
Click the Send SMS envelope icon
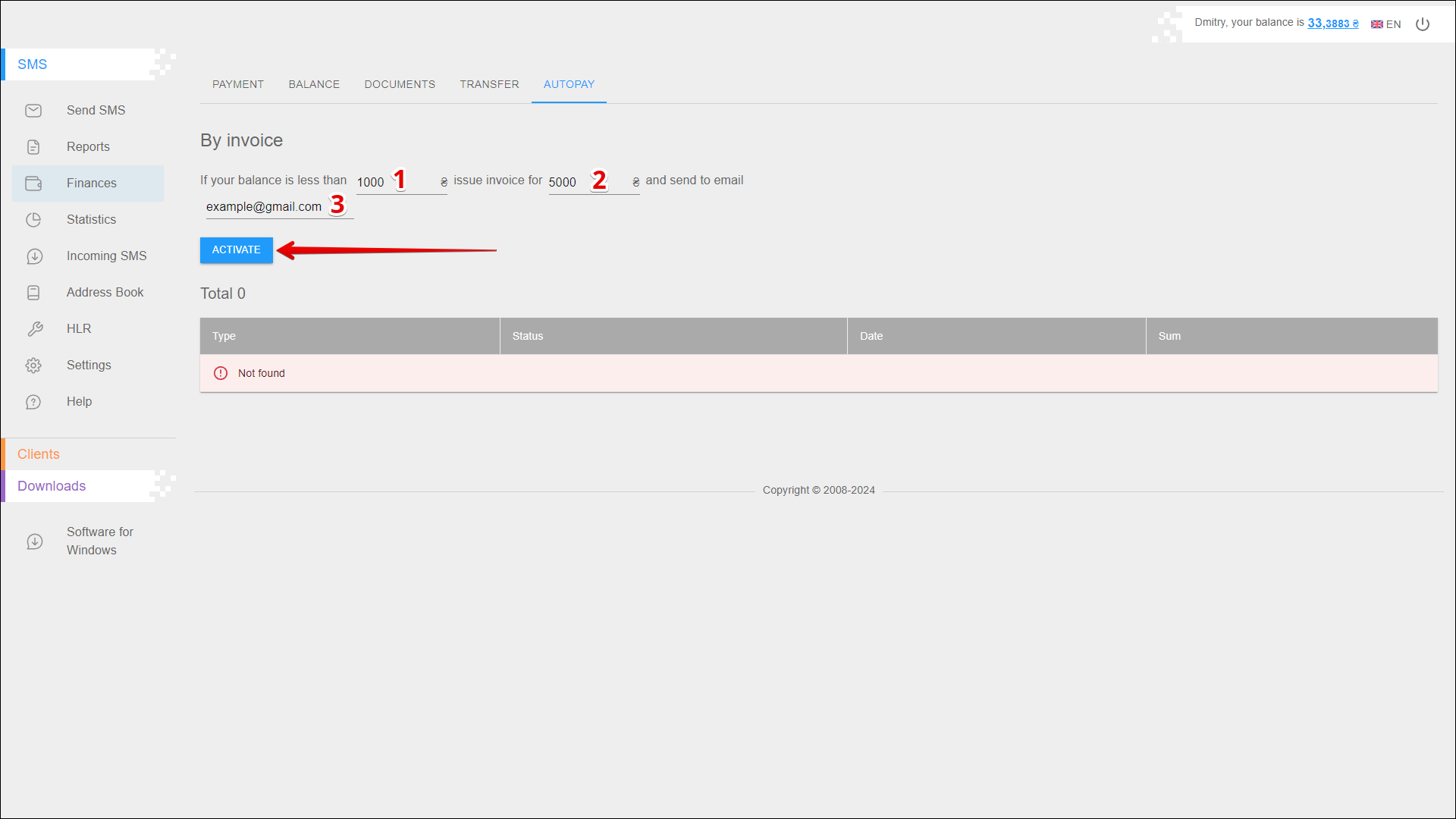(33, 111)
